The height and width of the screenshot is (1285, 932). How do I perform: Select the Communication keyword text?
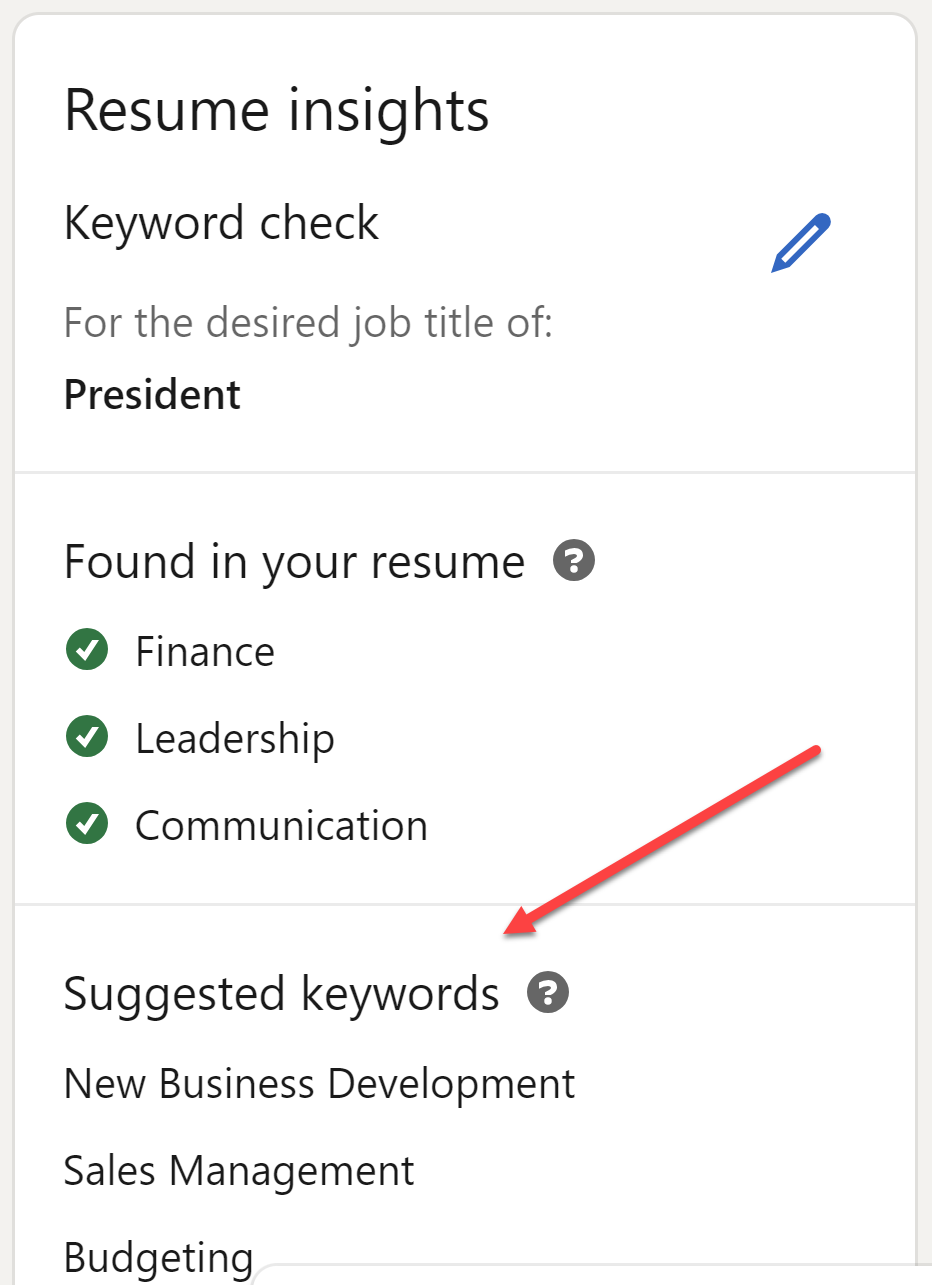click(281, 826)
